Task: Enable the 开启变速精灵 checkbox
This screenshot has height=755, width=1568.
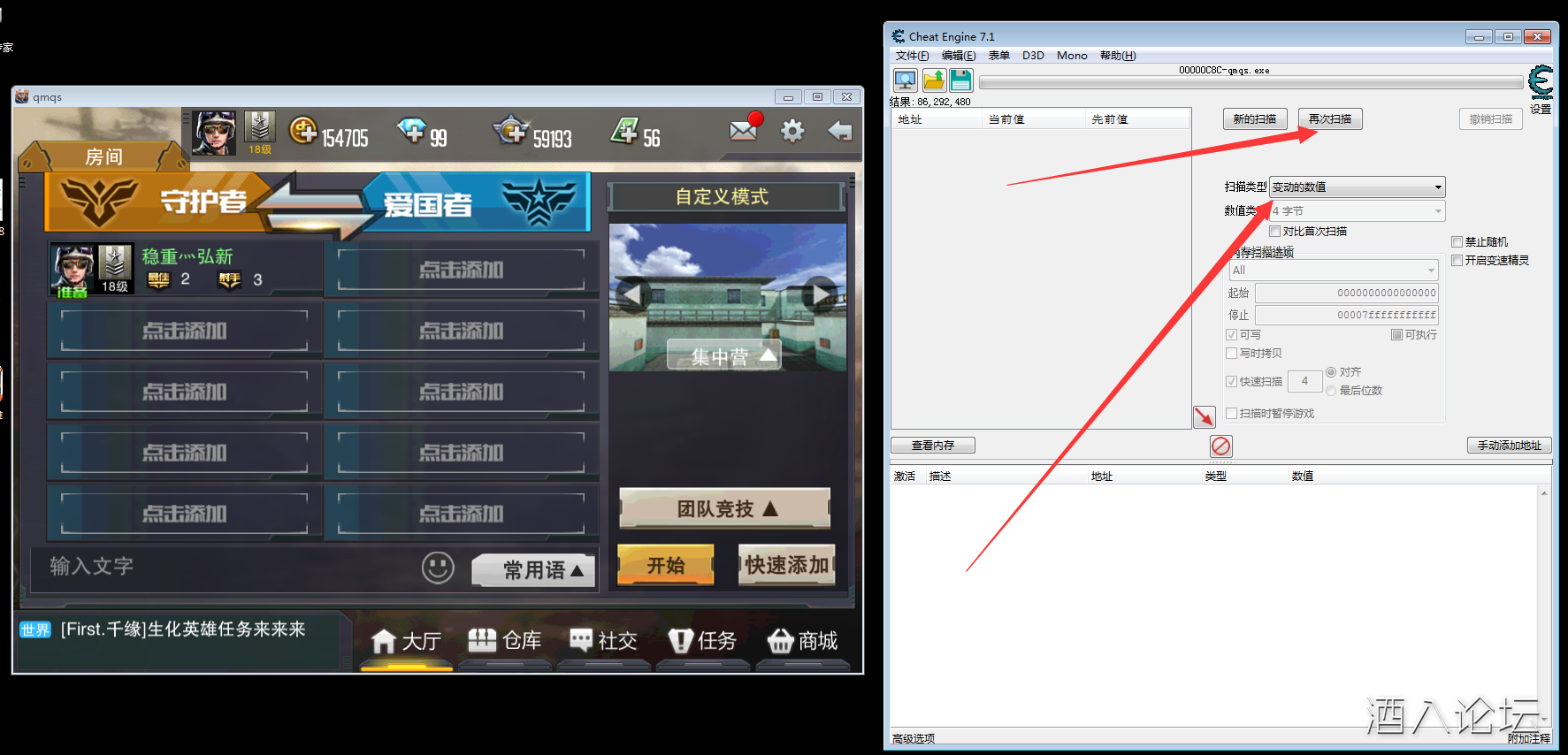Action: point(1457,261)
